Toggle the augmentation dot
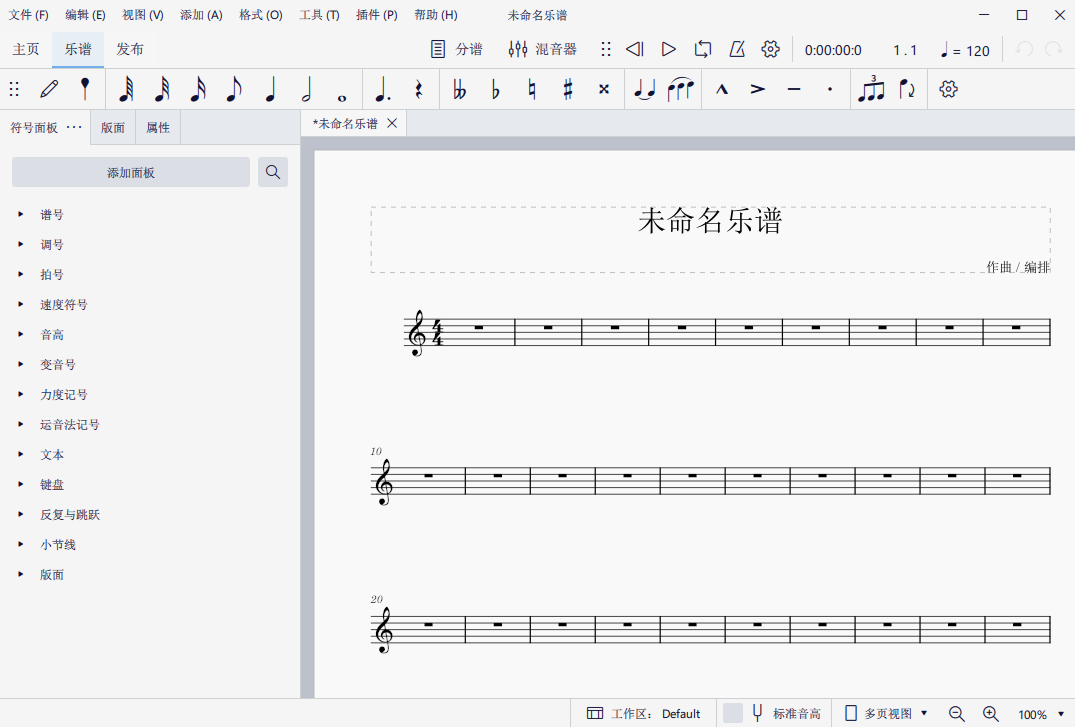 pos(383,89)
